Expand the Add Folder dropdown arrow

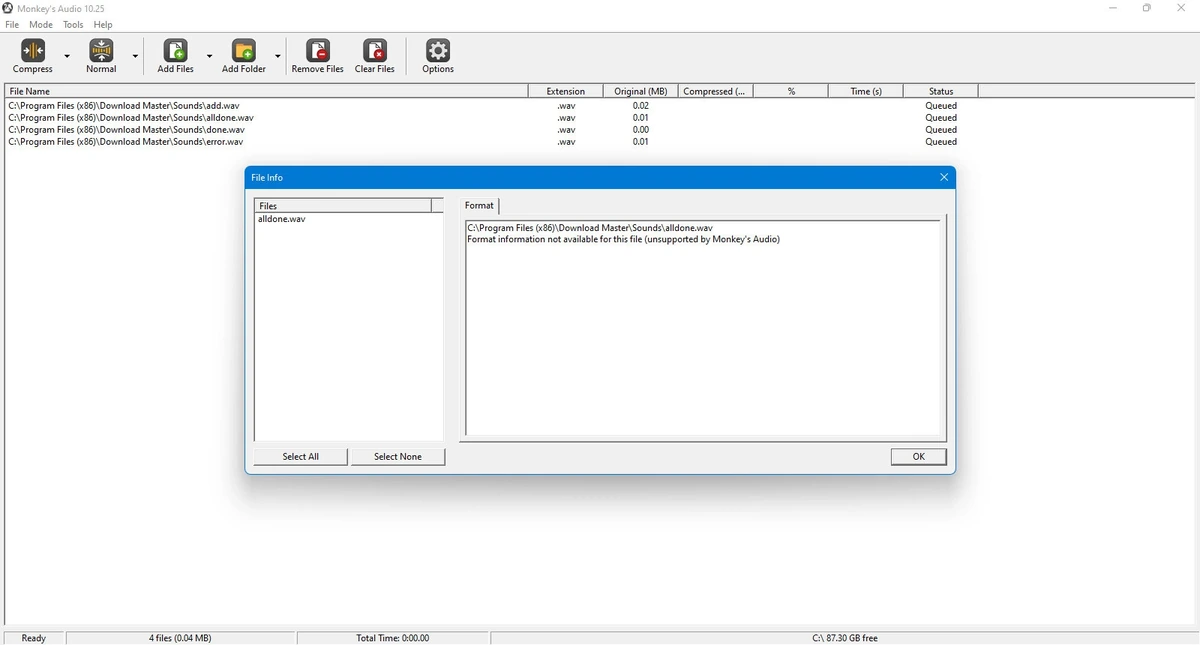(278, 56)
